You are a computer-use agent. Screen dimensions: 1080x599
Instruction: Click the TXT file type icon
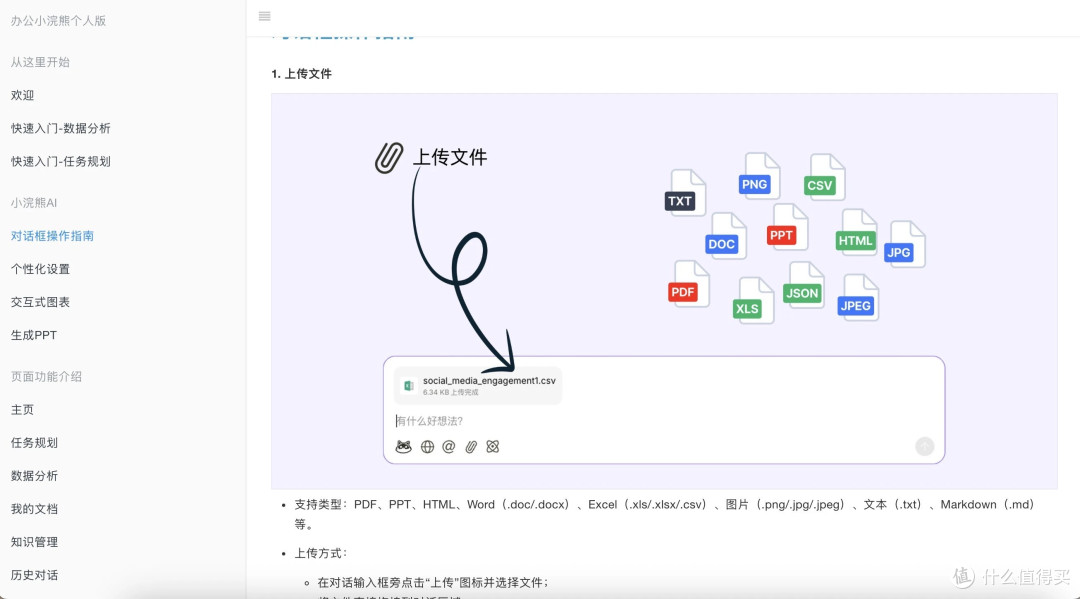tap(685, 193)
